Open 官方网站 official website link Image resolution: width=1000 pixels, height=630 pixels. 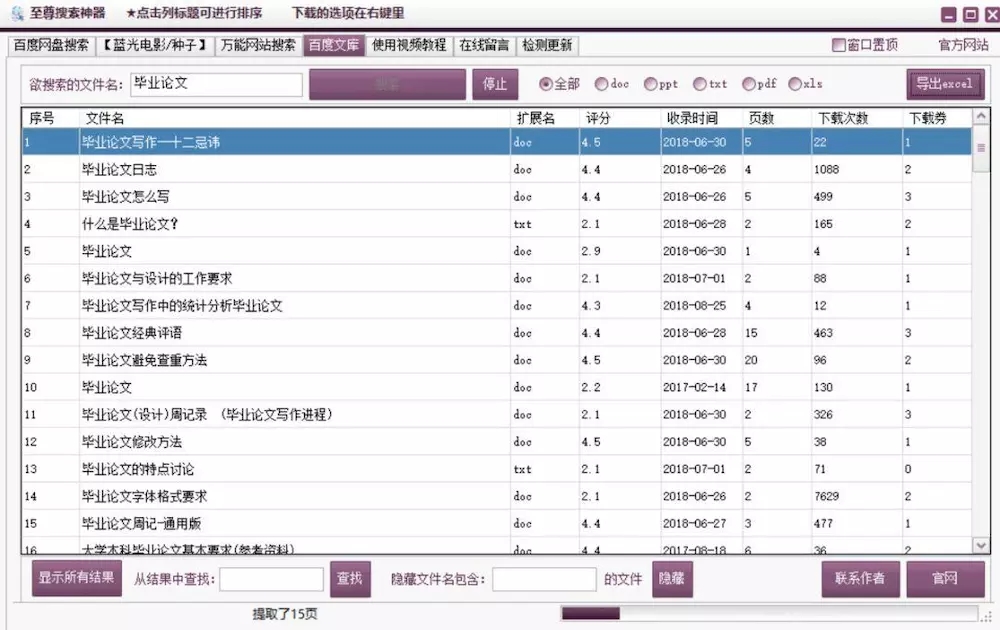[966, 44]
